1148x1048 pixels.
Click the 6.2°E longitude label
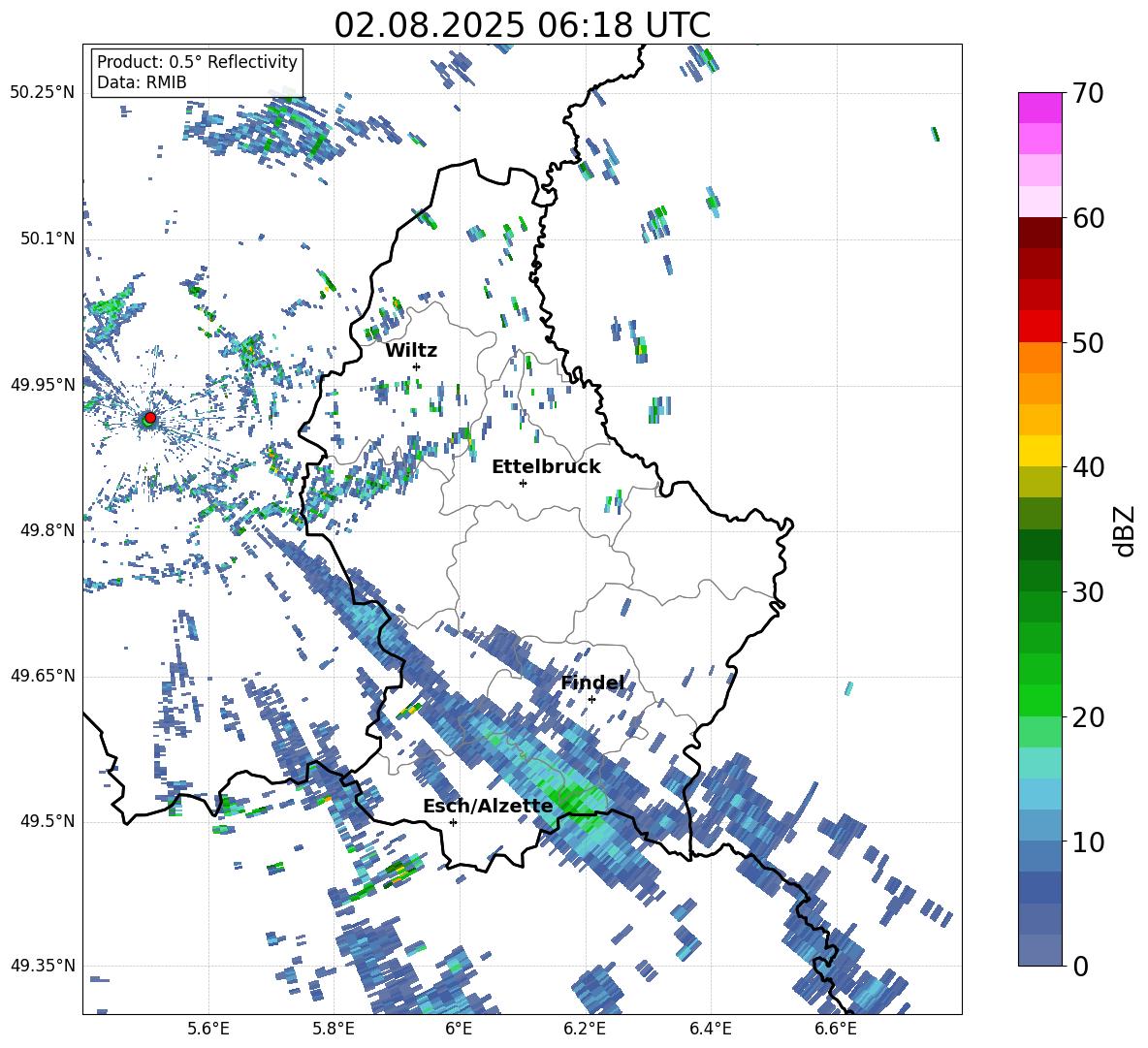click(x=585, y=1029)
